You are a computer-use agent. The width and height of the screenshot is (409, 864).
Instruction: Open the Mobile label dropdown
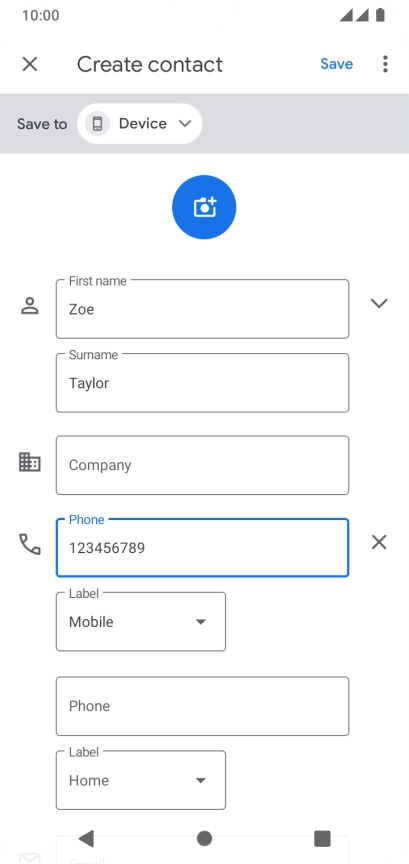pyautogui.click(x=141, y=622)
